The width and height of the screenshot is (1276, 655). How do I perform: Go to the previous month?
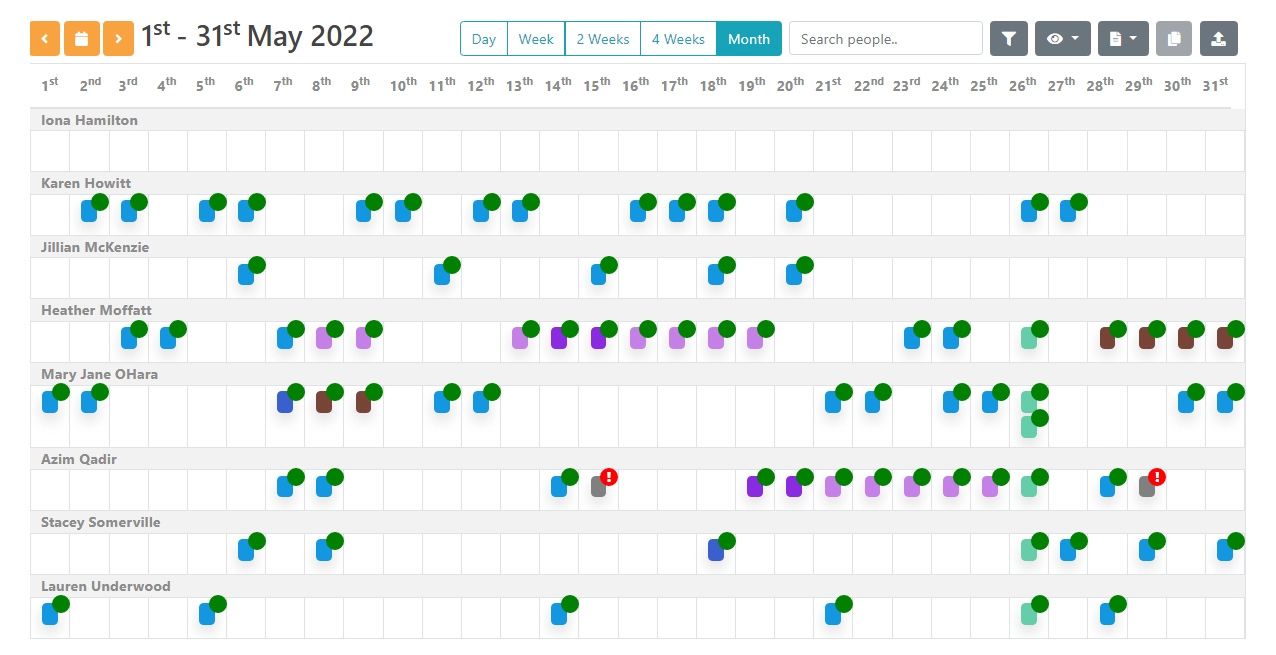[x=45, y=39]
